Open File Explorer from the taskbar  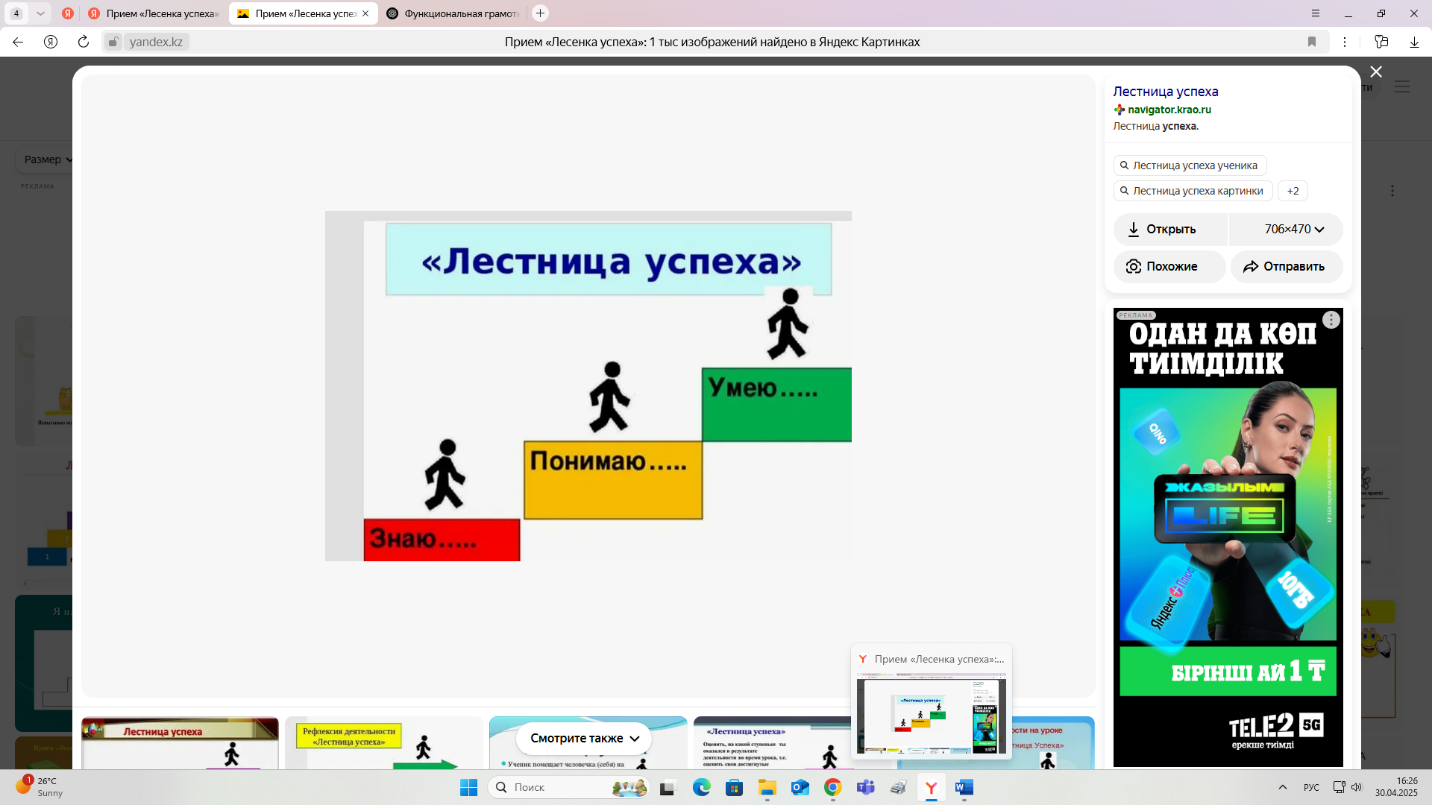767,788
